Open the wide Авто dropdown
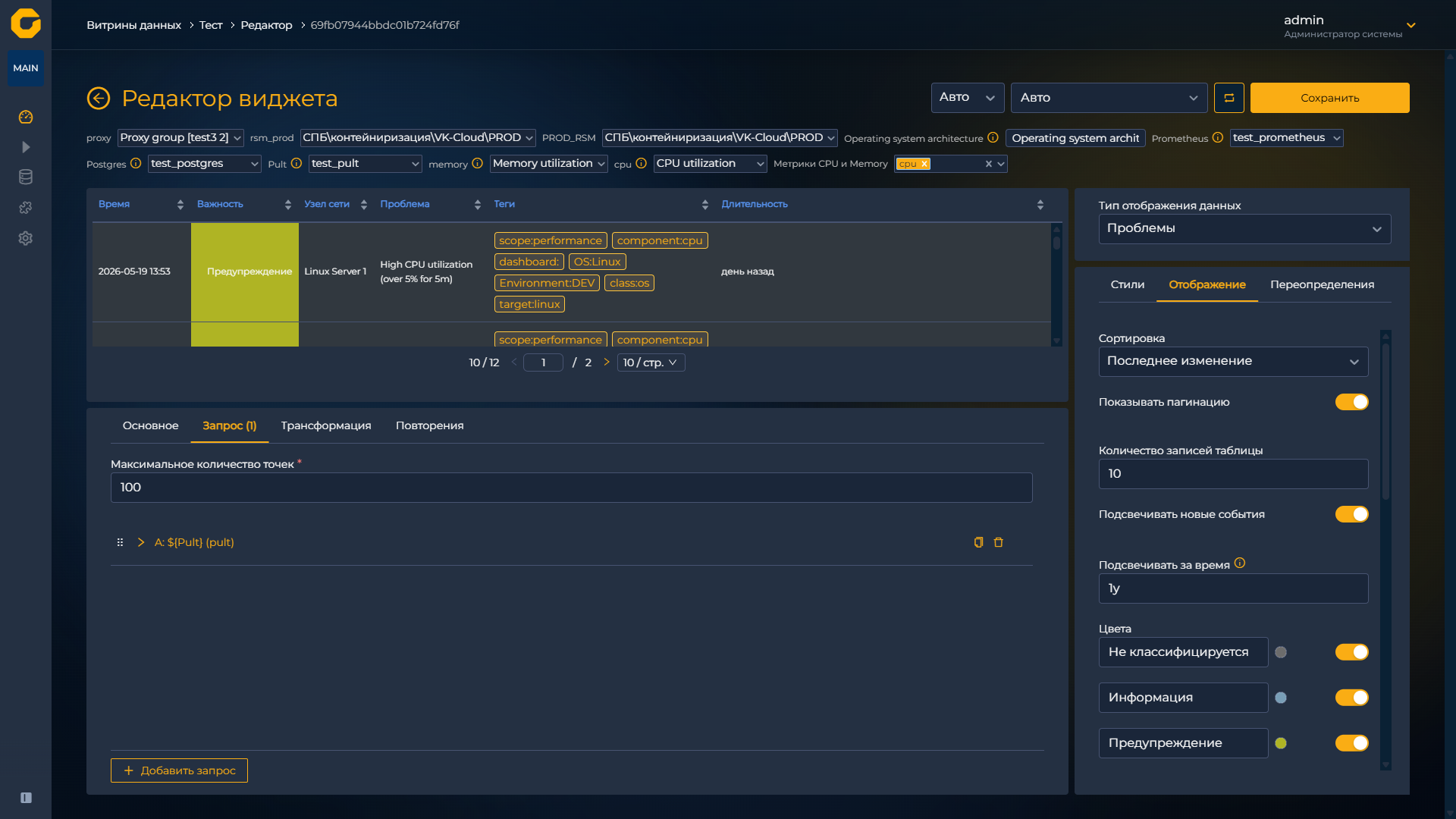Viewport: 1456px width, 819px height. (x=1109, y=98)
